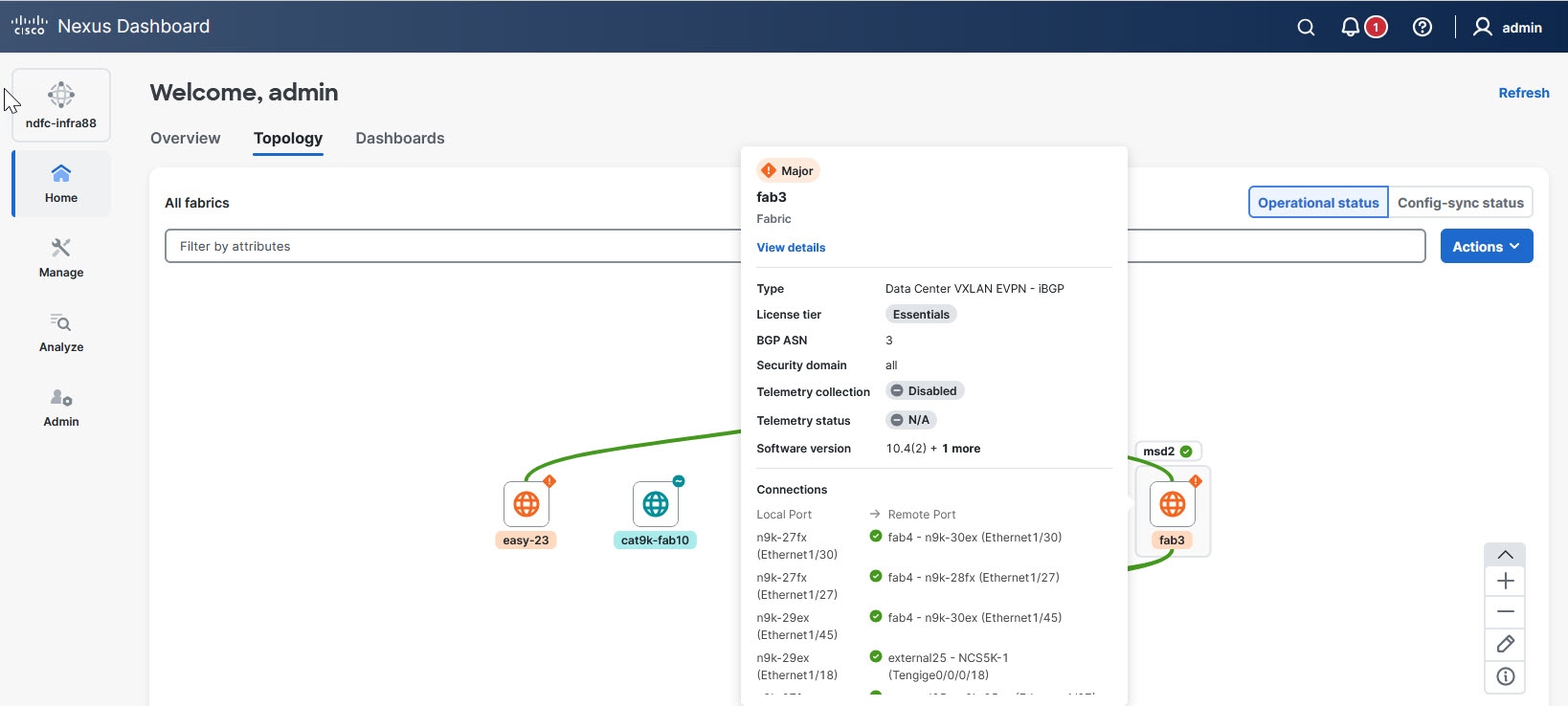Click the Data Center VXLAN EVPN - iBGP type value
This screenshot has width=1568, height=706.
pos(974,289)
